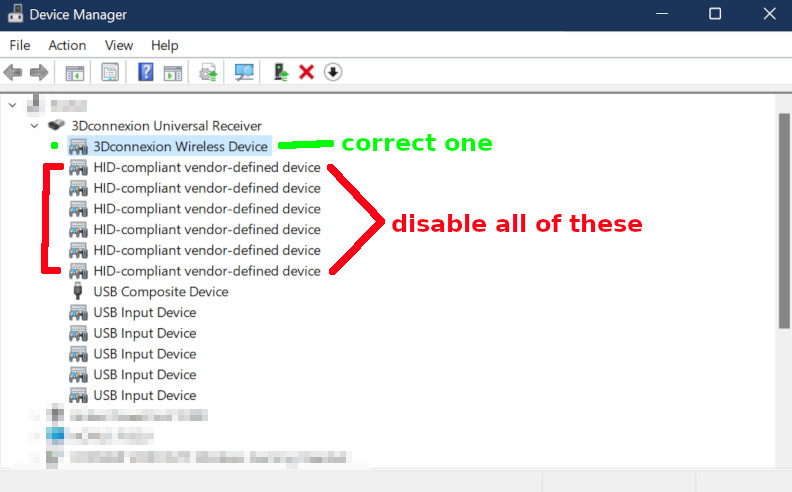
Task: Click the blue Help question mark icon
Action: tap(145, 72)
